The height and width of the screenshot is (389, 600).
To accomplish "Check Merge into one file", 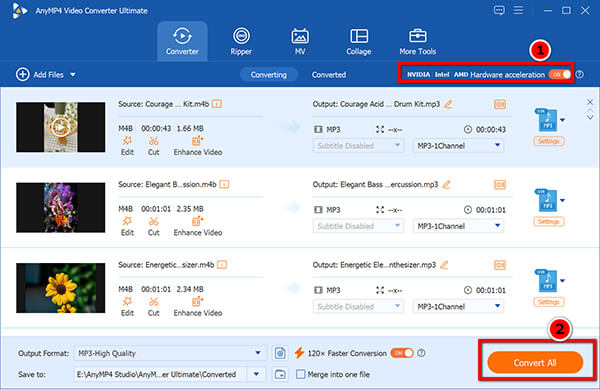I will click(301, 374).
